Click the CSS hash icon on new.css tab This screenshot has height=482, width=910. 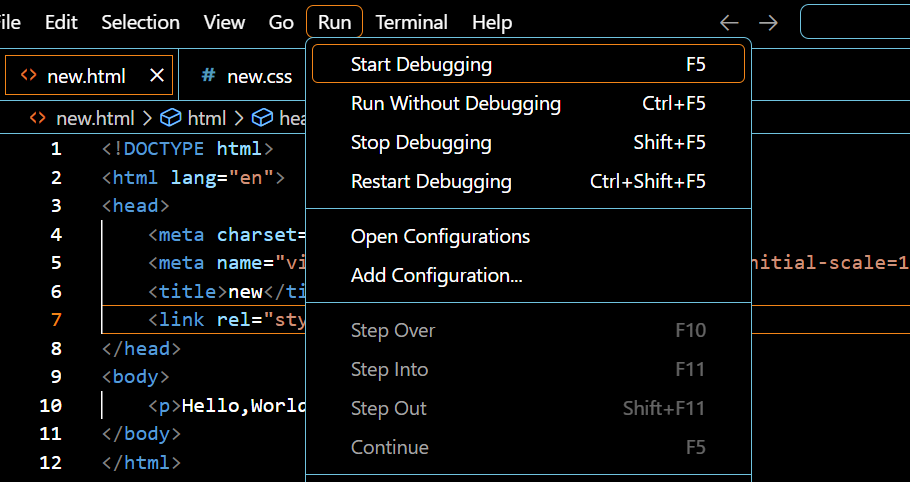(x=208, y=75)
